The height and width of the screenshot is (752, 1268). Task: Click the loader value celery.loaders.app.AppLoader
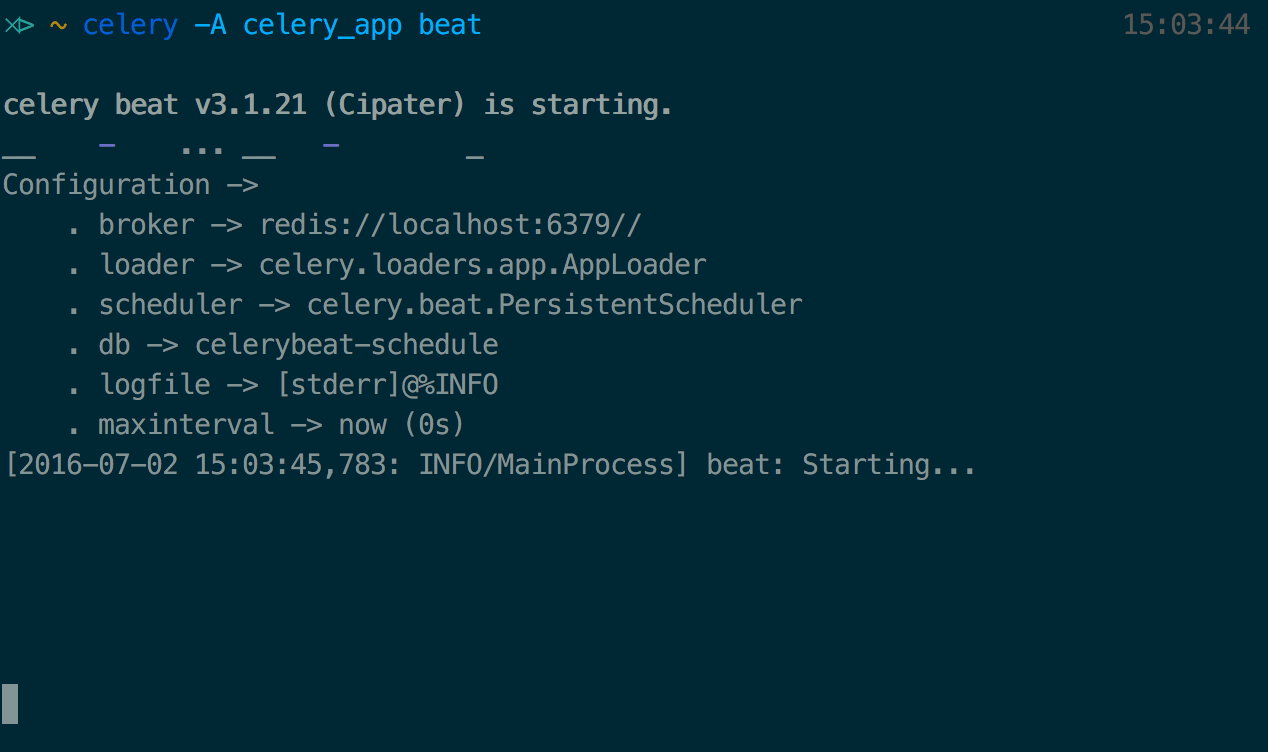pyautogui.click(x=482, y=265)
